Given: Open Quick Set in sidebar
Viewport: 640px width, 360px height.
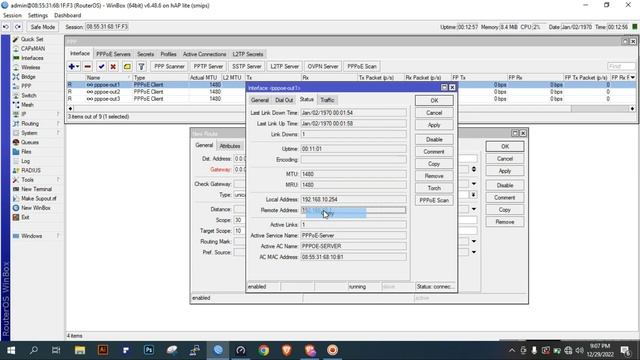Looking at the screenshot, I should 32,39.
